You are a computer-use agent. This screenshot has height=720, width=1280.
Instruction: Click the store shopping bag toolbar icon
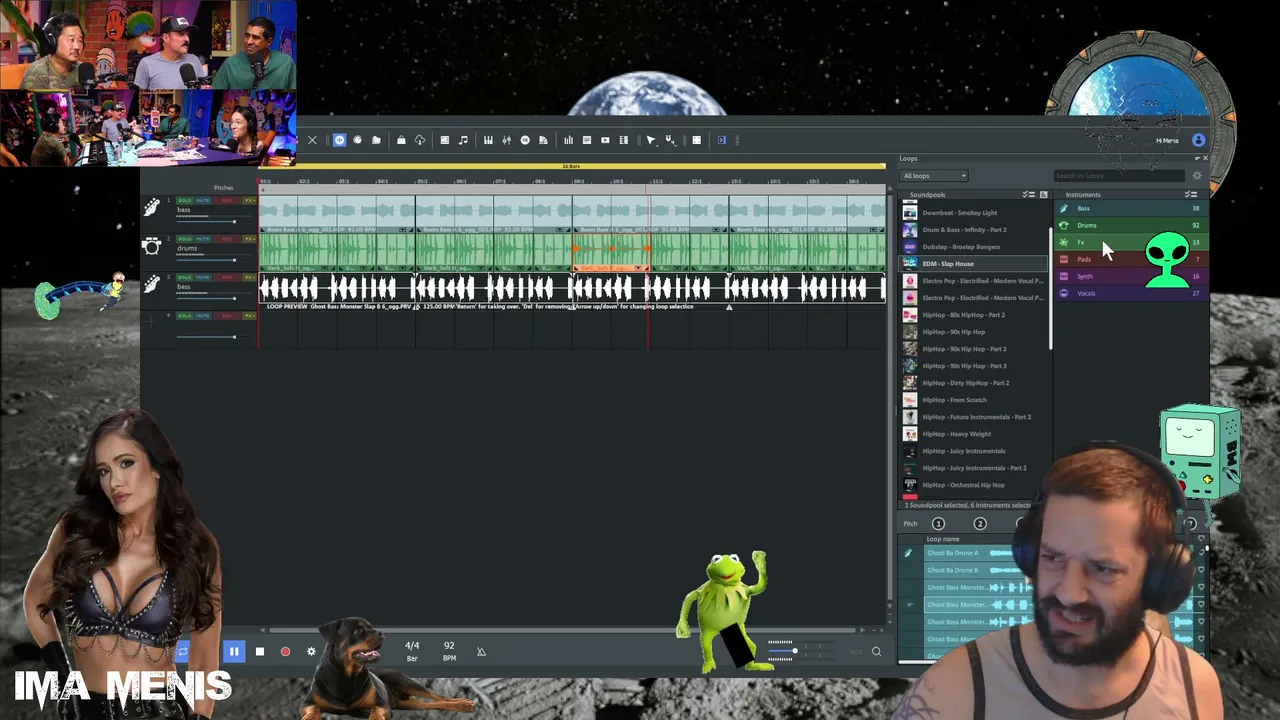(x=401, y=140)
